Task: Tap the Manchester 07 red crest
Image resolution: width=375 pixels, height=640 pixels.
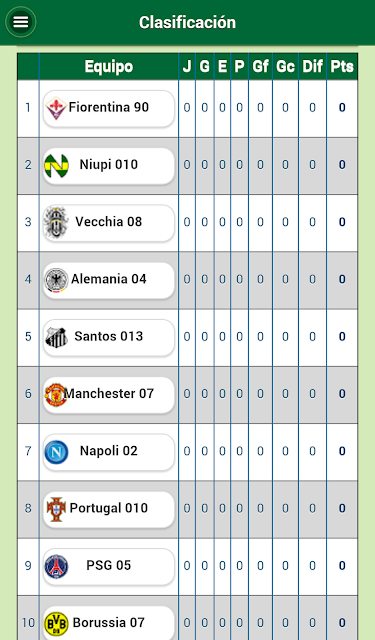Action: pos(56,394)
